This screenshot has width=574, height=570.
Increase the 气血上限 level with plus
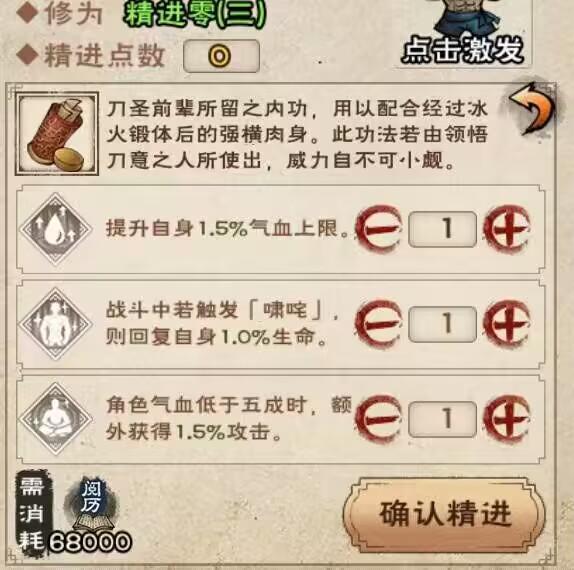tap(507, 229)
